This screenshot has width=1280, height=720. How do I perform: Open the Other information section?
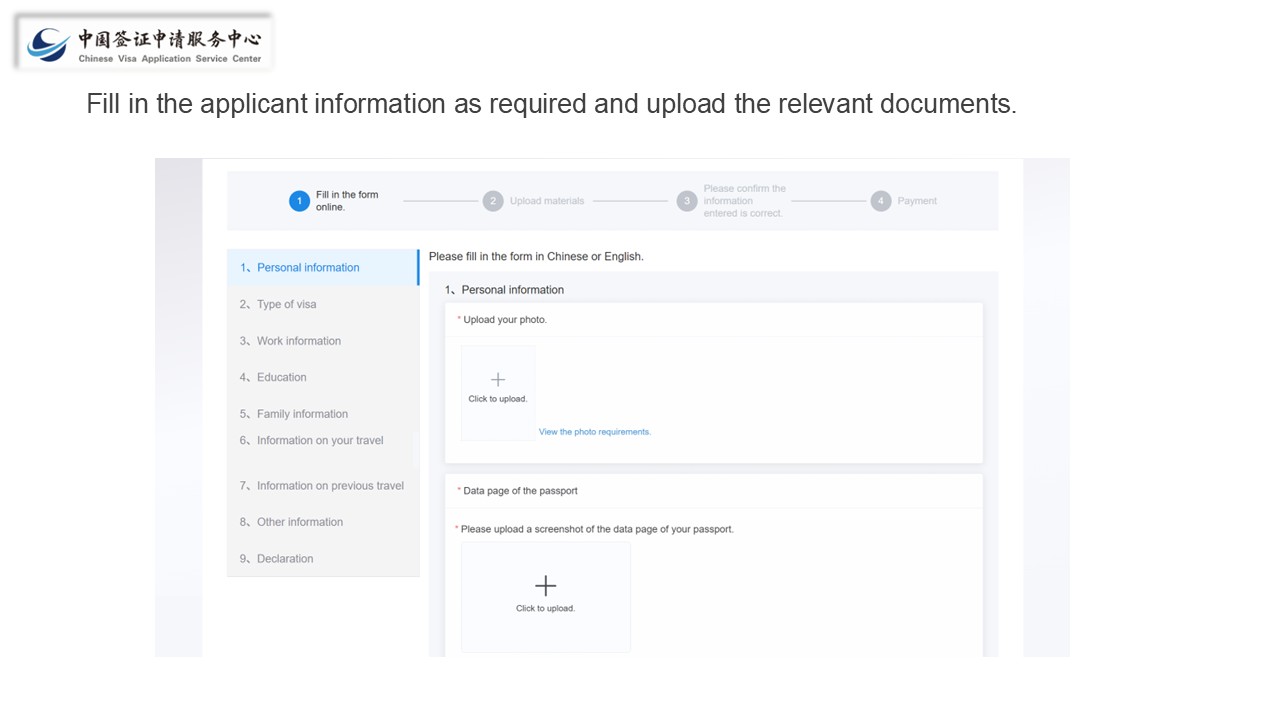coord(323,522)
